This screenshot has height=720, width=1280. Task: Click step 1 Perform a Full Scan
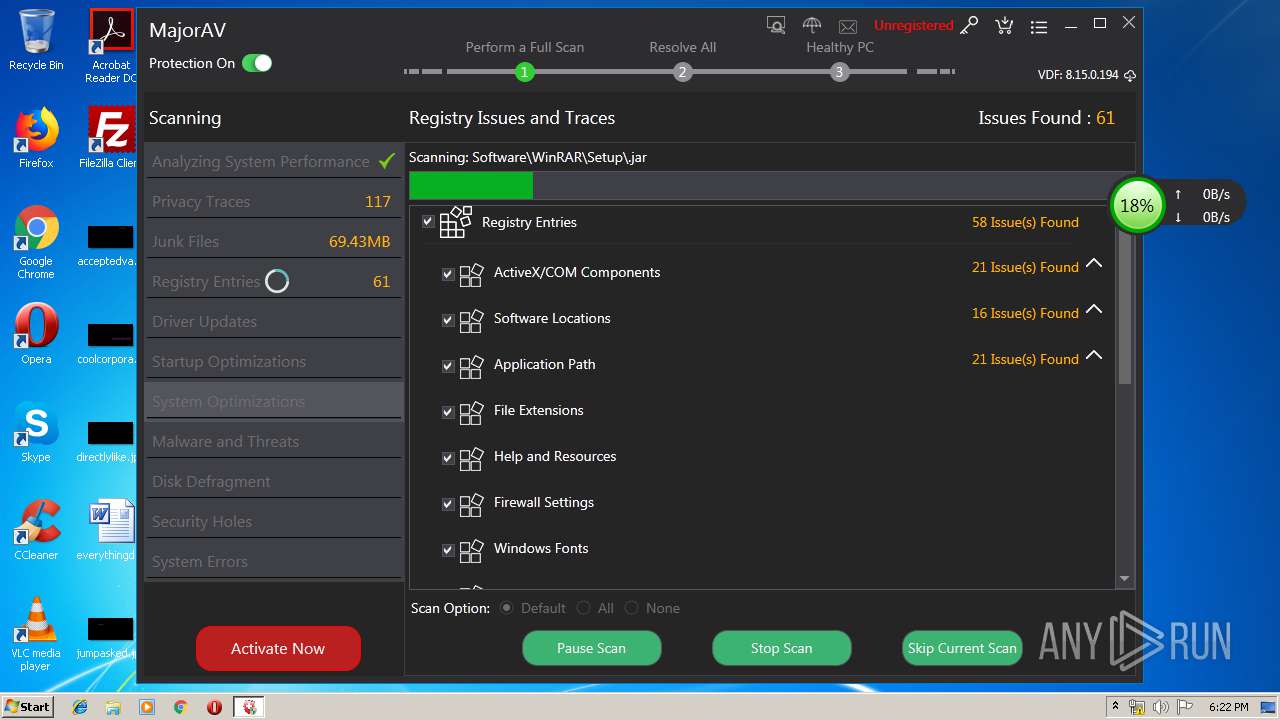pyautogui.click(x=524, y=72)
